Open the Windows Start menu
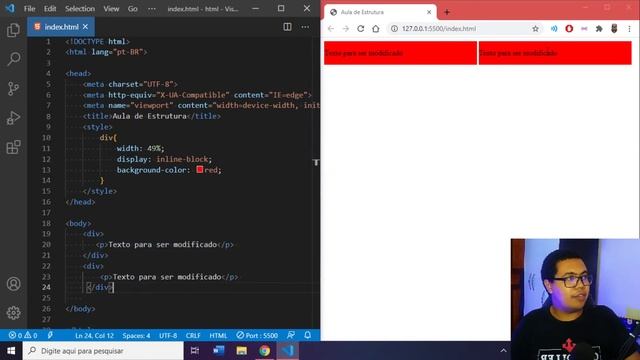 coord(11,351)
